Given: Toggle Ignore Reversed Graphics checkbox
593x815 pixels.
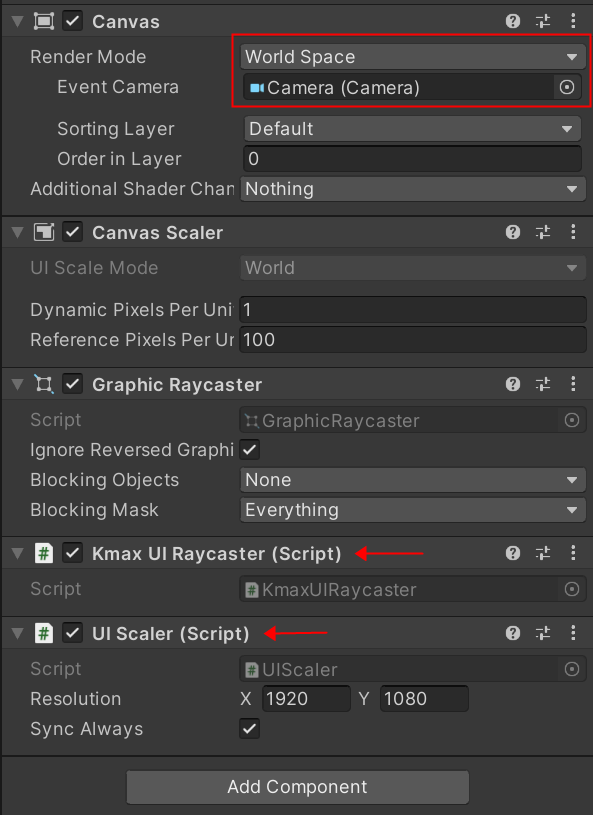Looking at the screenshot, I should click(x=249, y=450).
